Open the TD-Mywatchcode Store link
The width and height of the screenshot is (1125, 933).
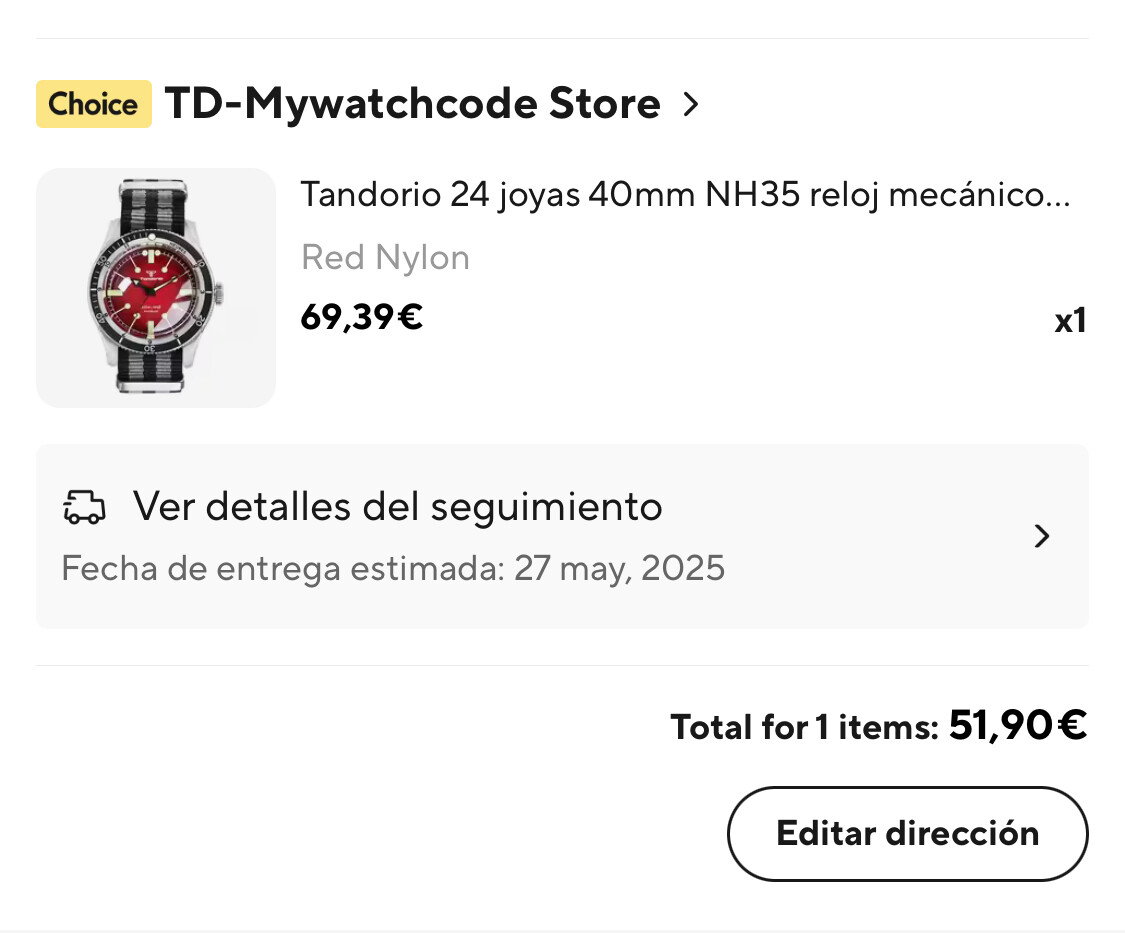click(412, 104)
